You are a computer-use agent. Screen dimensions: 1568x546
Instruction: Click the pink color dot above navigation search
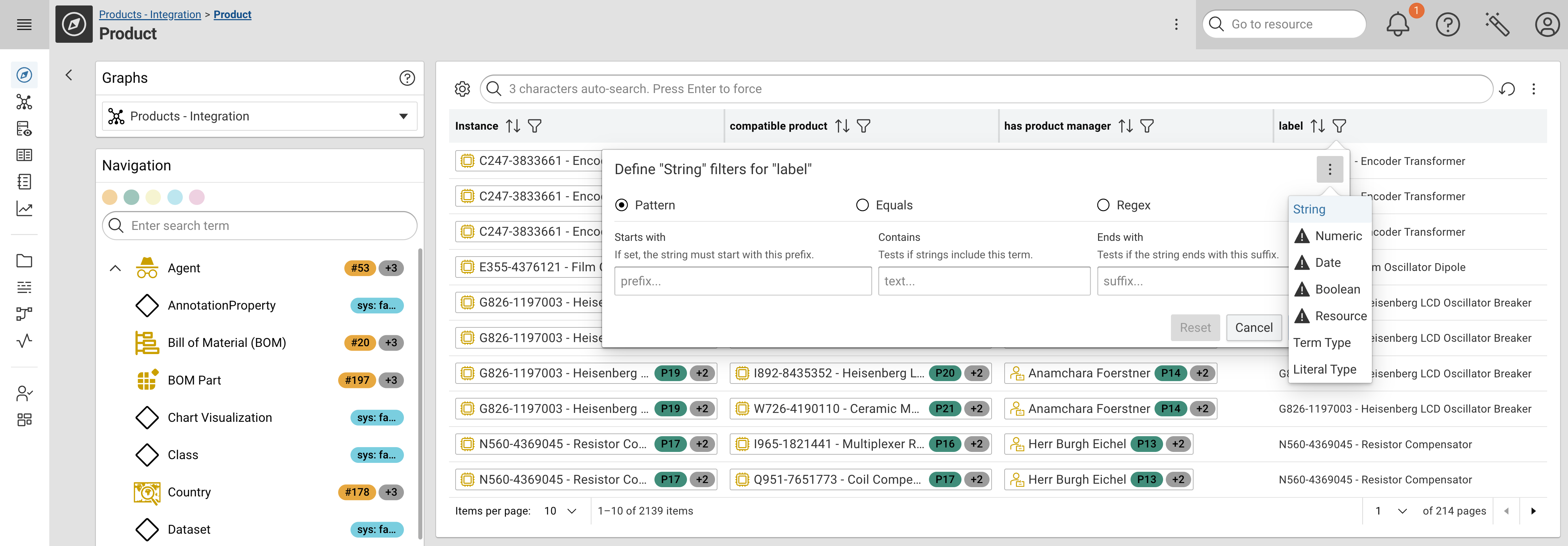pyautogui.click(x=196, y=197)
